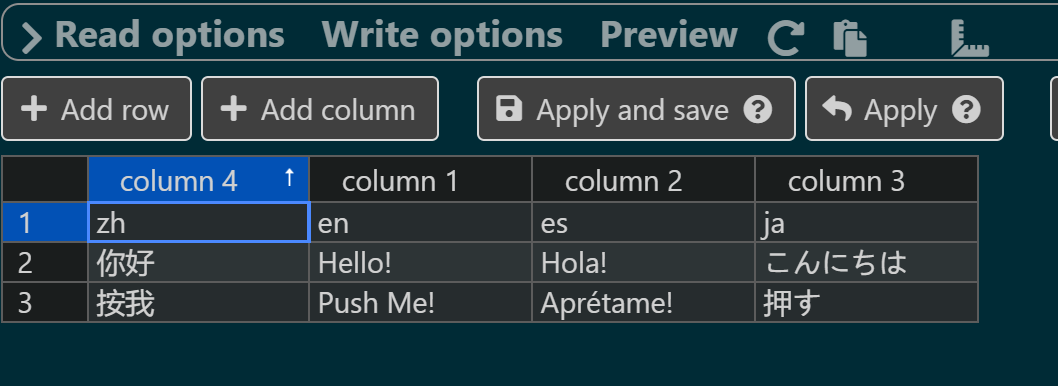The image size is (1058, 386).
Task: Click the help icon beside Apply
Action: 966,109
